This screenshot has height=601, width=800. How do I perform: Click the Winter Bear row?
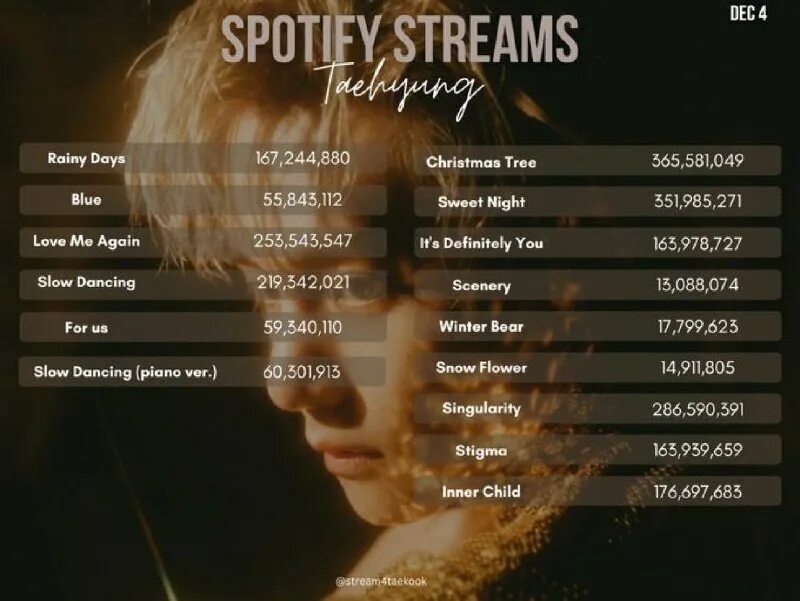click(597, 326)
